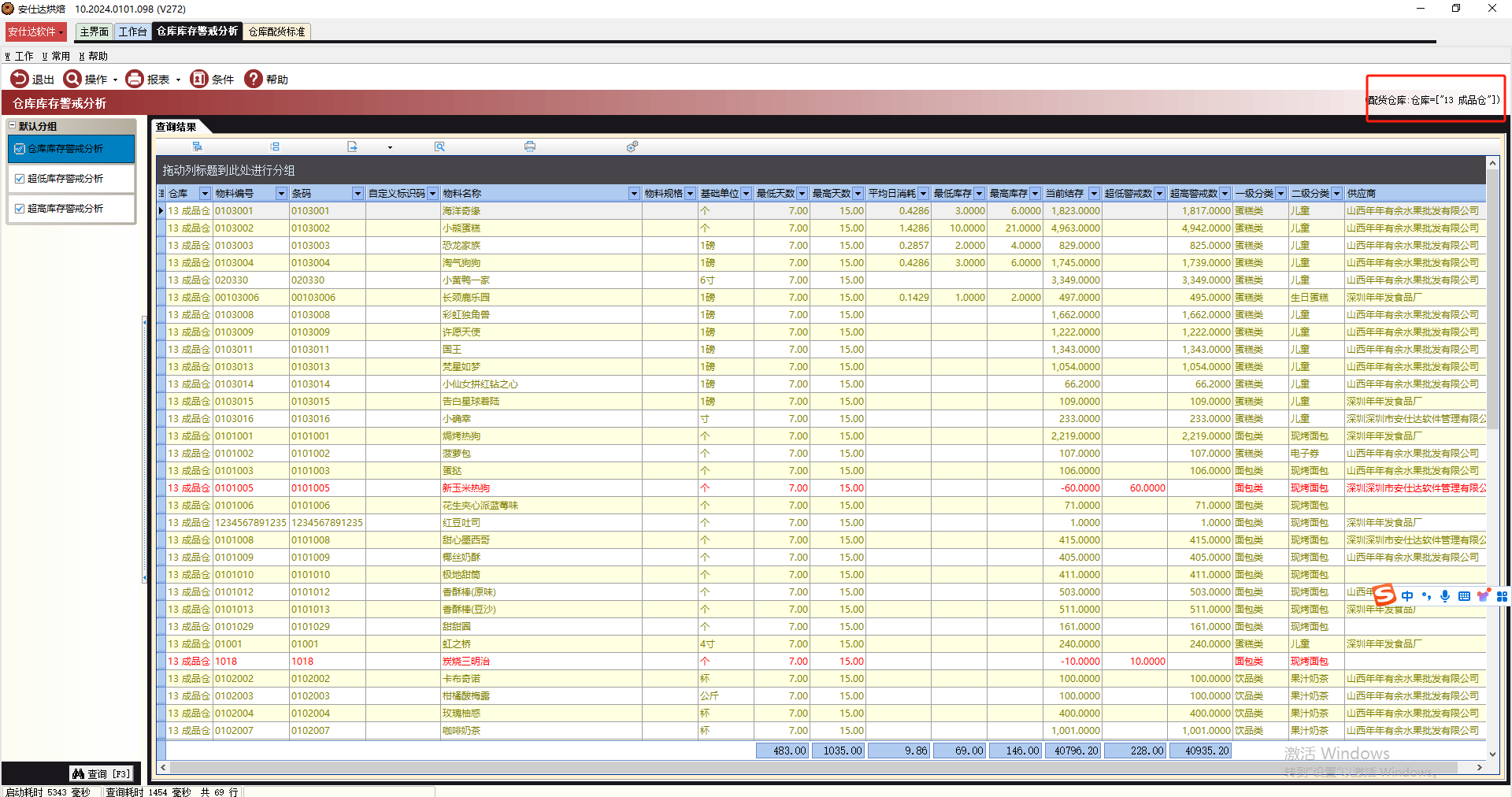Click the grid's scroll-down arrow

1492,754
